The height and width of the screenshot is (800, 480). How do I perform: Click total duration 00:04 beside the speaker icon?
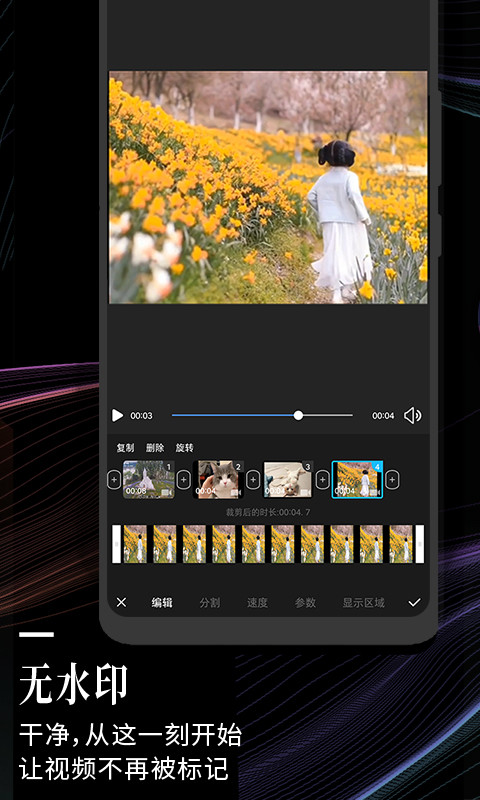[x=383, y=416]
